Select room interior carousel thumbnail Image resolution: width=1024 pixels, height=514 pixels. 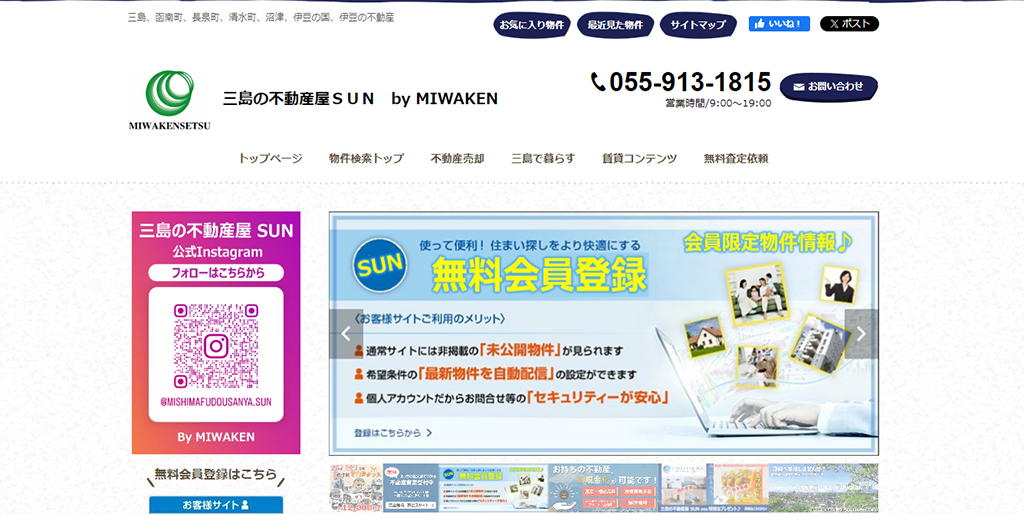point(684,488)
